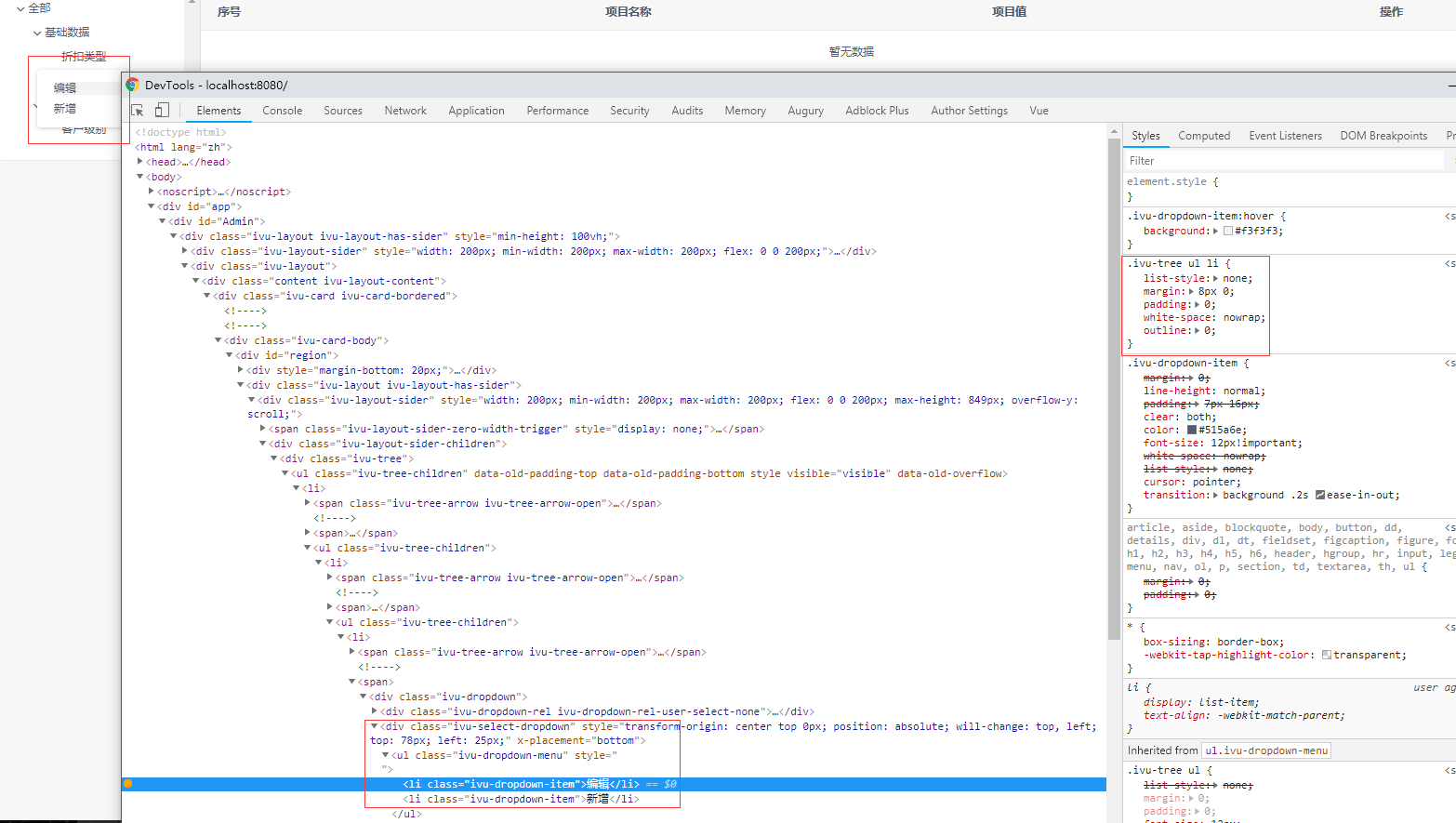Switch to the Console tab
The width and height of the screenshot is (1456, 823).
[283, 111]
